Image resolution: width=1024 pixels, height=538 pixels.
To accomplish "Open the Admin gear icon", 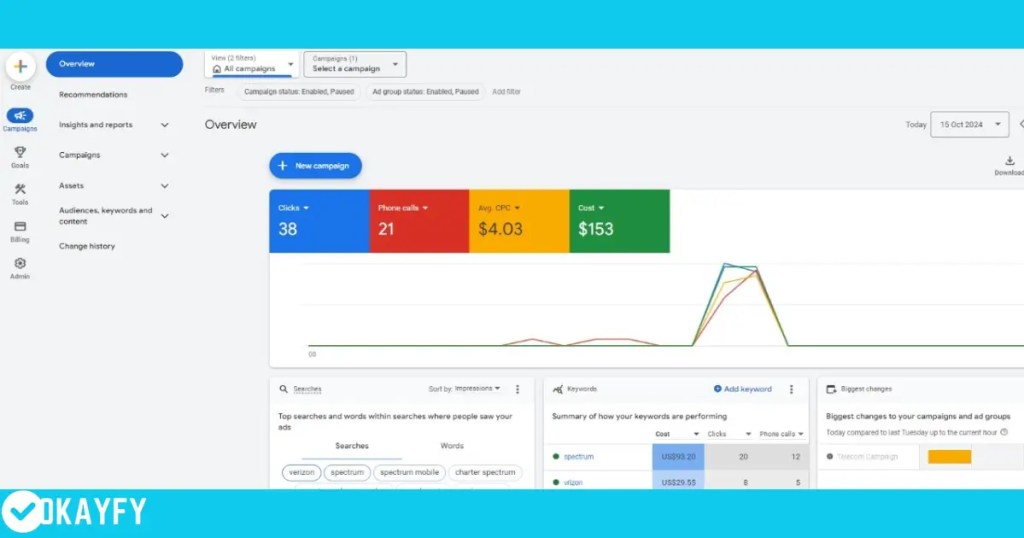I will click(20, 263).
